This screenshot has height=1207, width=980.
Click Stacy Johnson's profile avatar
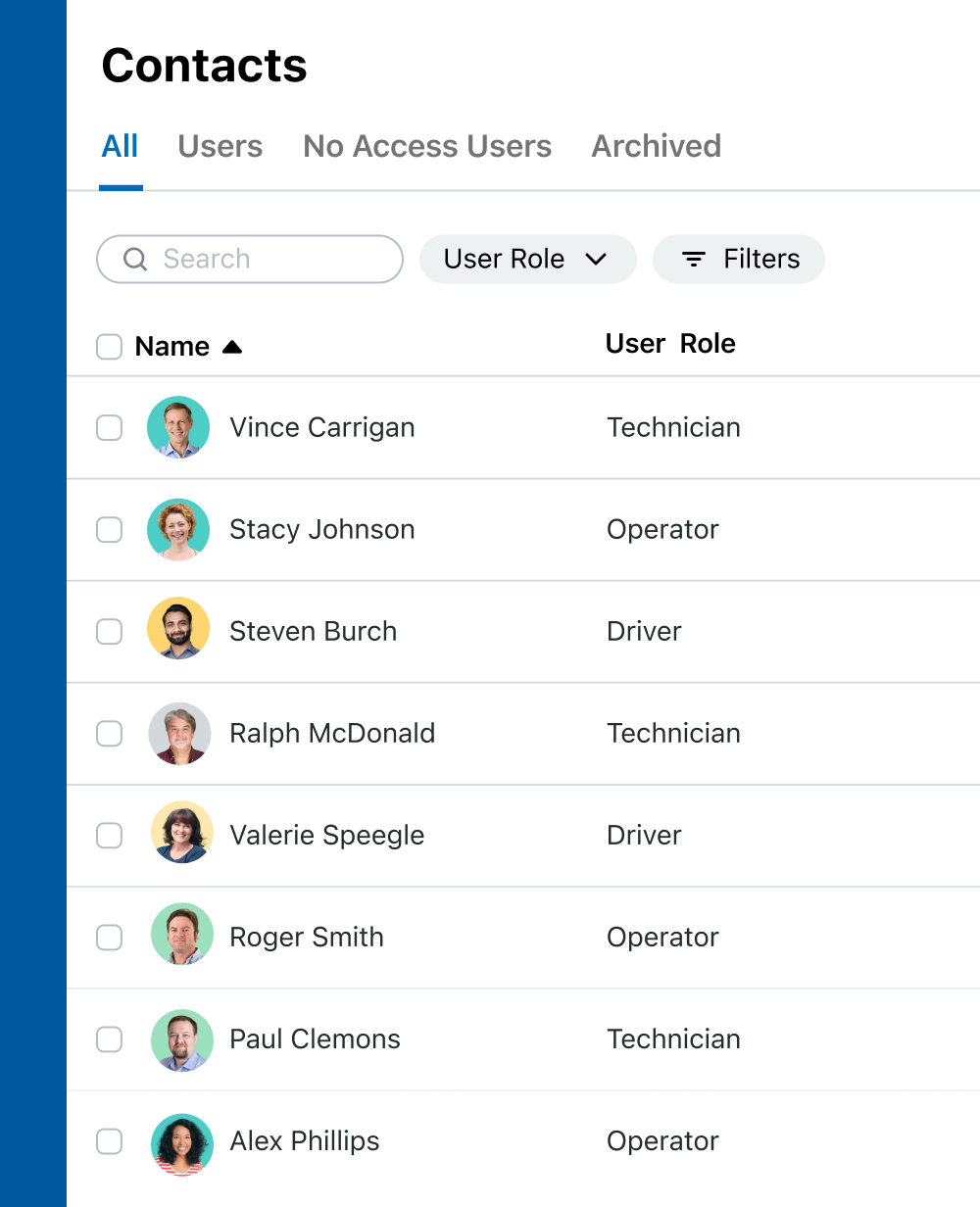pos(178,529)
